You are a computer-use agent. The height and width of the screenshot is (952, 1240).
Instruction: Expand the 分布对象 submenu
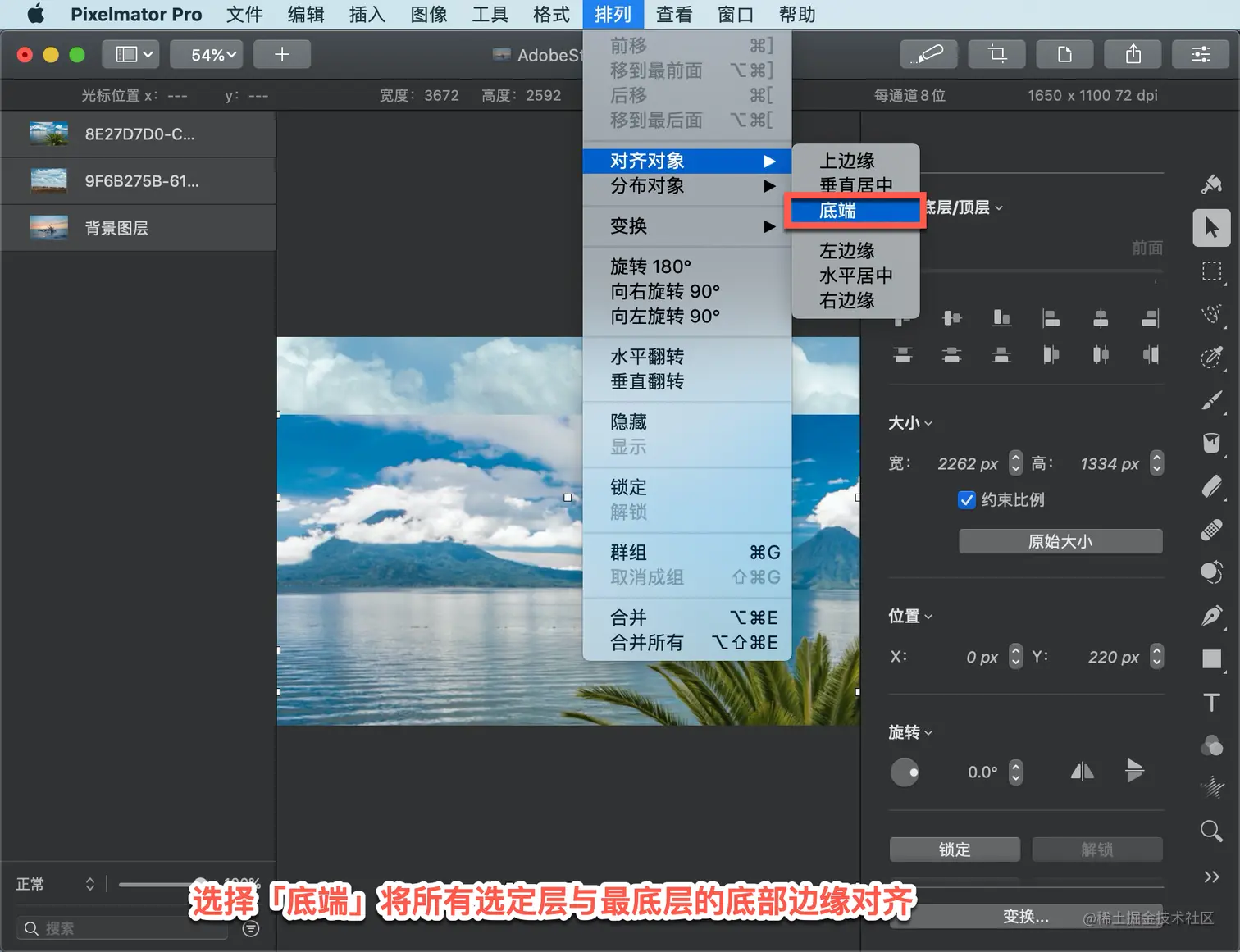tap(687, 186)
